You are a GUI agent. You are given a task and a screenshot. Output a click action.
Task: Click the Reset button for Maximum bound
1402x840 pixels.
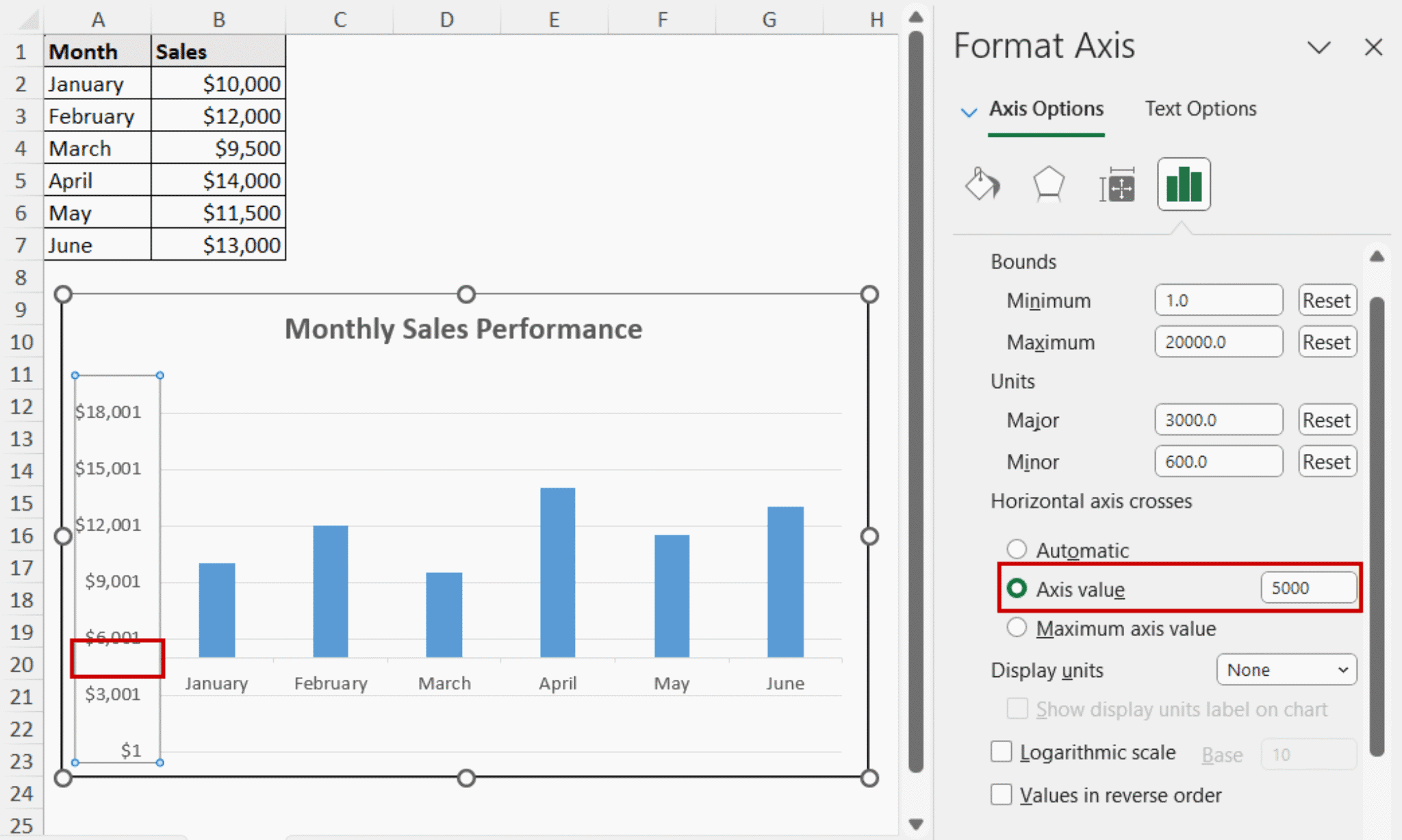pyautogui.click(x=1327, y=342)
